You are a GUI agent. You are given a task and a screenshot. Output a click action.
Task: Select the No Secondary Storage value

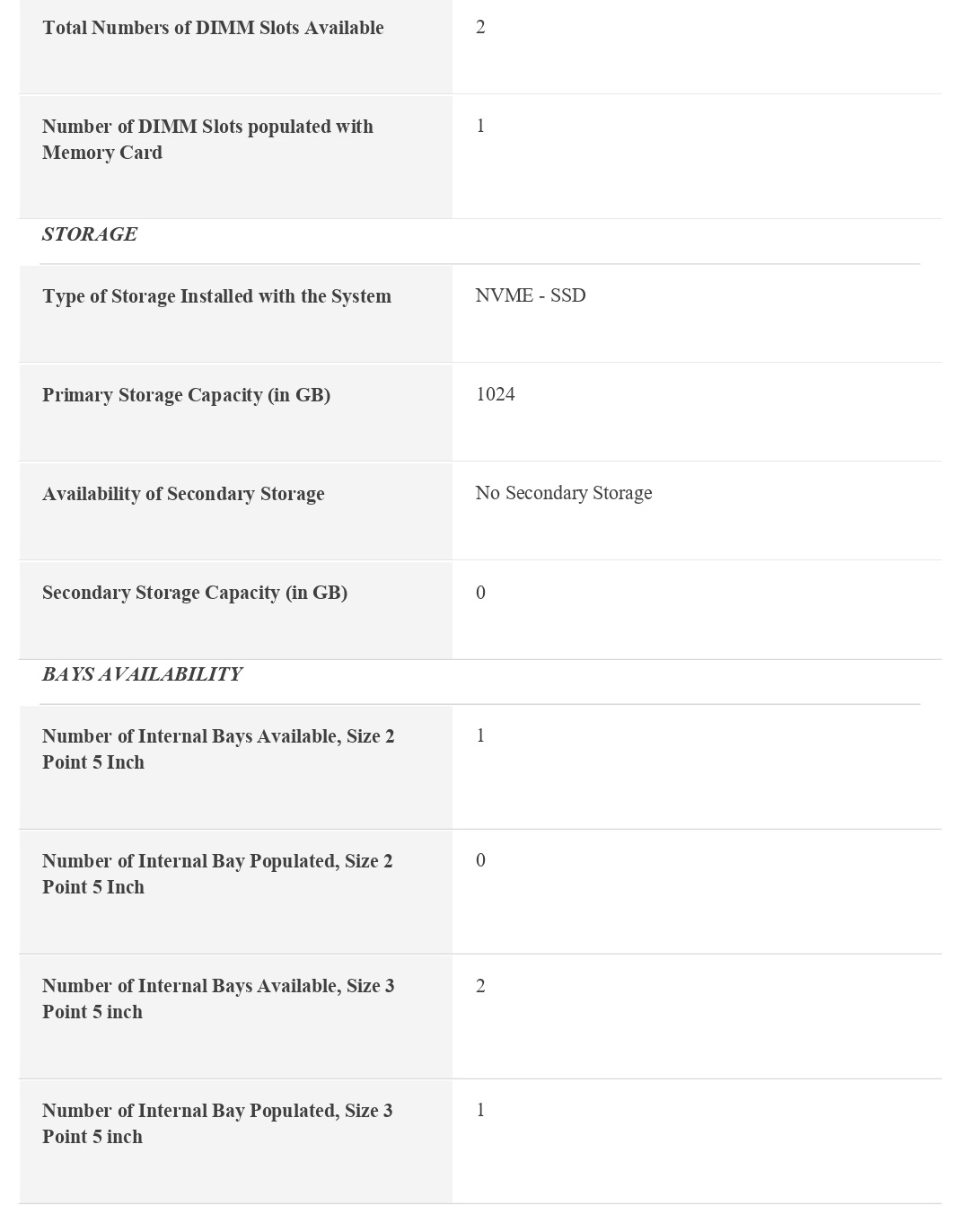(x=563, y=493)
